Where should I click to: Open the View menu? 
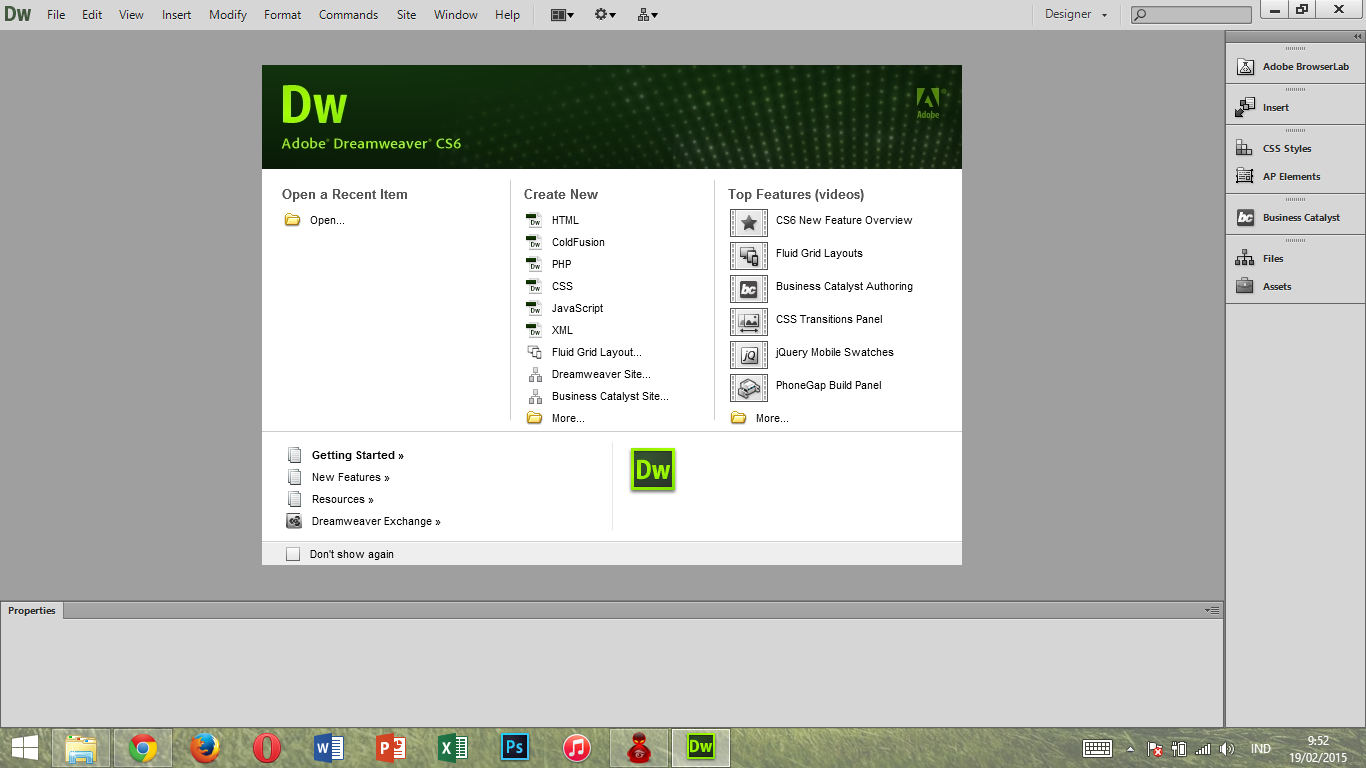[x=131, y=15]
